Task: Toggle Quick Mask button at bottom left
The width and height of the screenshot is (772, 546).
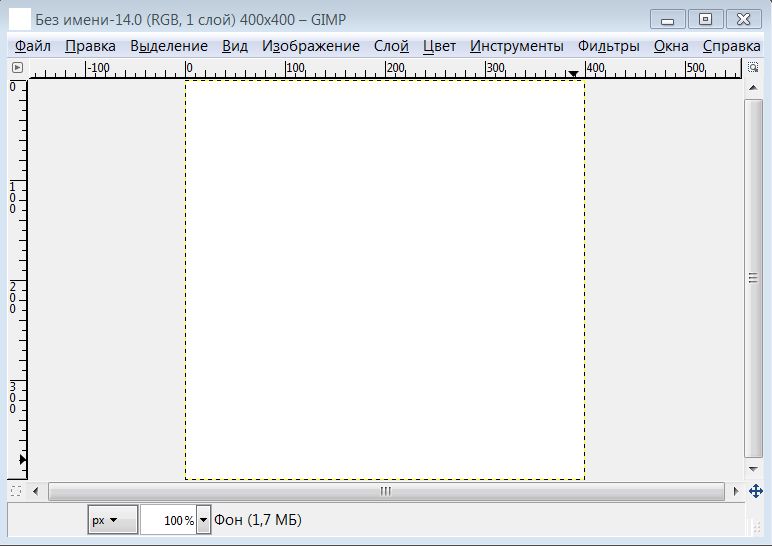Action: tap(16, 491)
